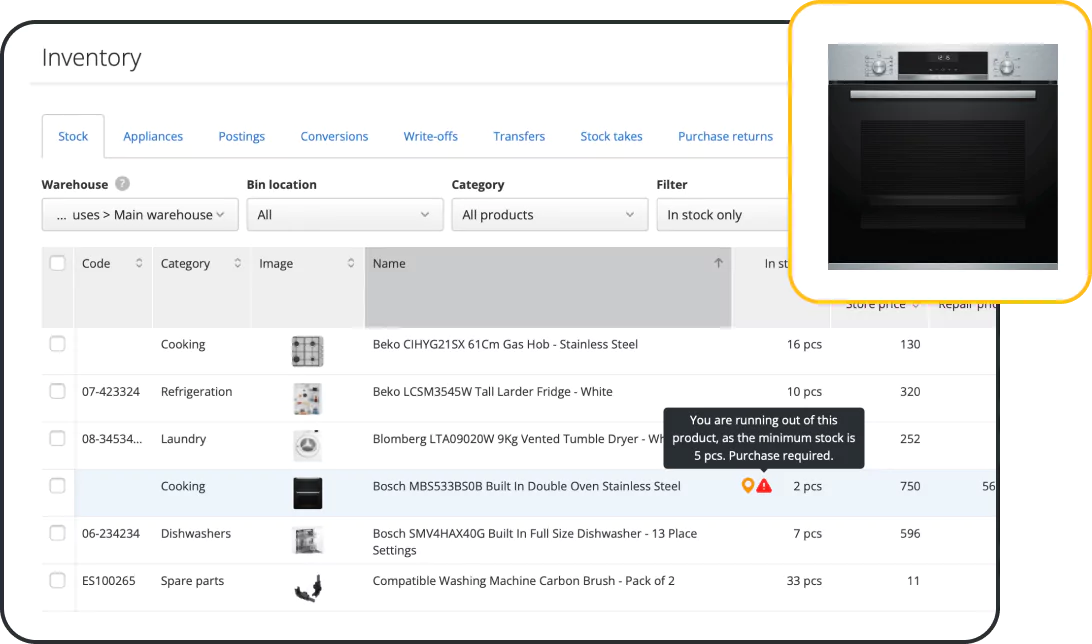The height and width of the screenshot is (644, 1092).
Task: Toggle the select-all checkbox in table header
Action: pos(57,263)
